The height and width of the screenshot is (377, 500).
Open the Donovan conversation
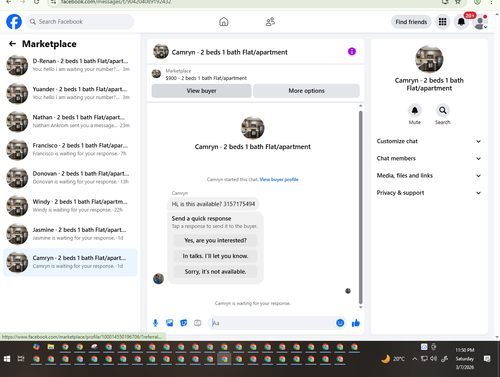coord(70,178)
